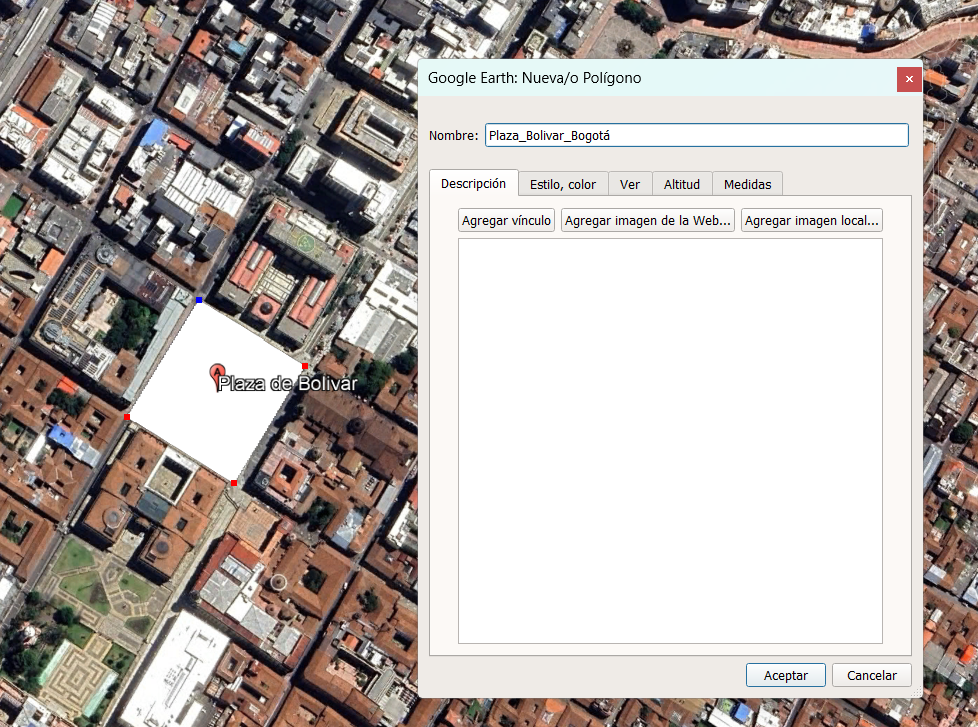
Task: Select the Descripción tab
Action: coord(473,183)
